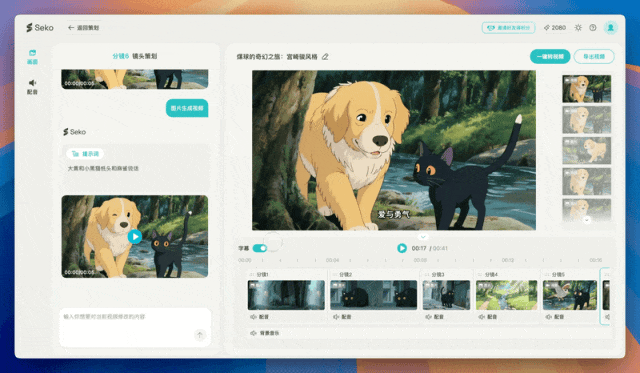This screenshot has width=640, height=373.
Task: Click the pencil icon beside project title
Action: tap(325, 57)
